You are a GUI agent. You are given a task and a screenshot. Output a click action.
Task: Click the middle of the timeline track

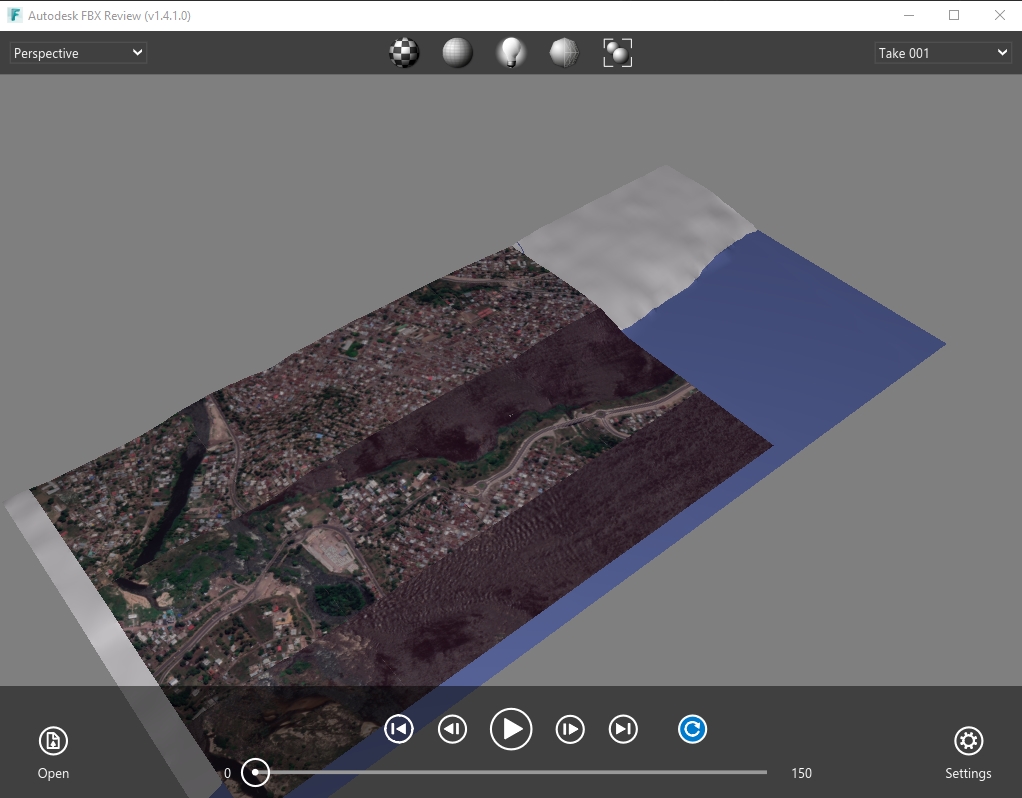tap(511, 772)
